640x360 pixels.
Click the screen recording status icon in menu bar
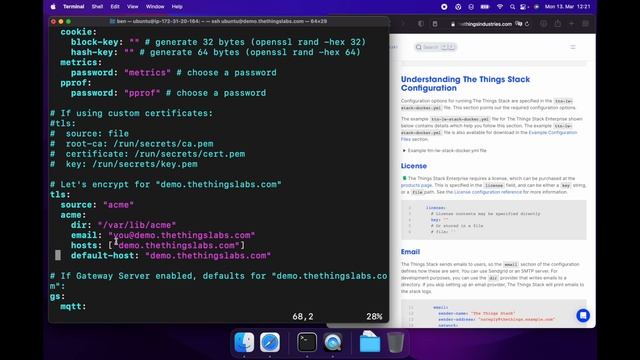click(444, 7)
